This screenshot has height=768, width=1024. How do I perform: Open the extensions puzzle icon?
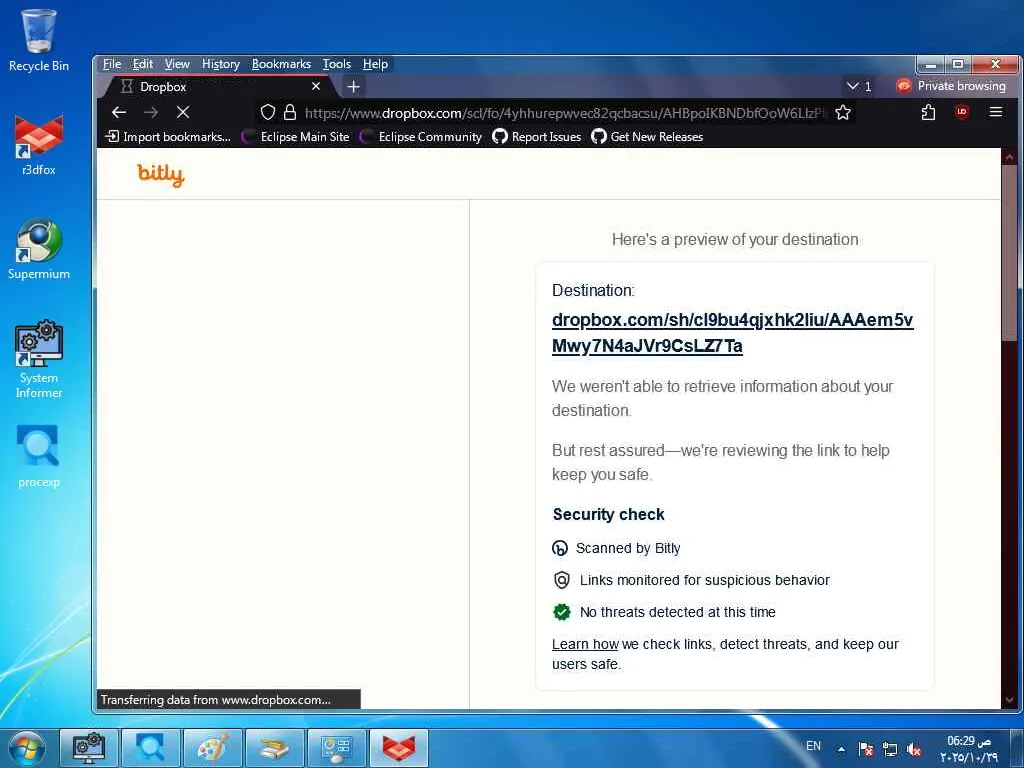[x=928, y=112]
